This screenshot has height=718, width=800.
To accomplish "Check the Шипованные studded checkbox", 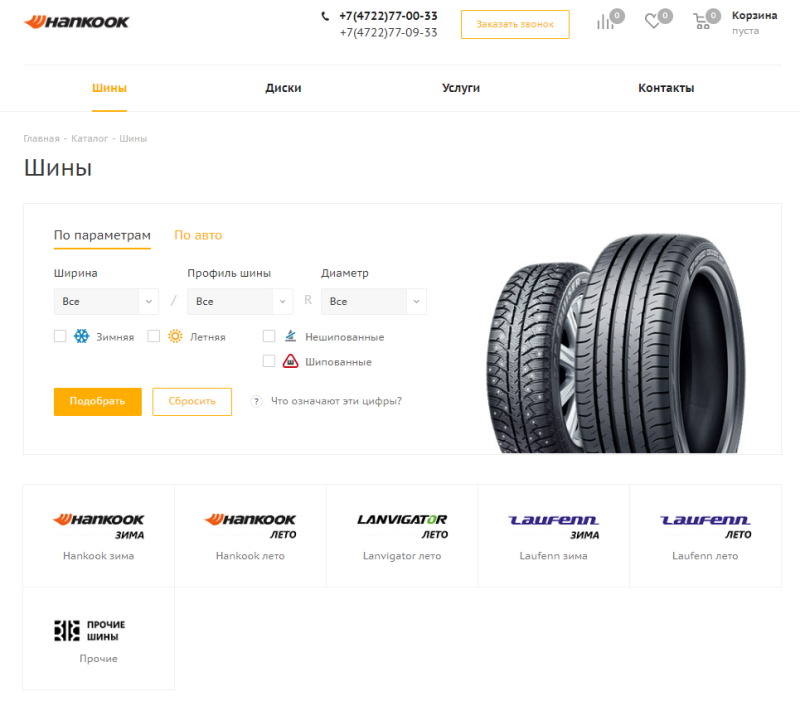I will 269,361.
